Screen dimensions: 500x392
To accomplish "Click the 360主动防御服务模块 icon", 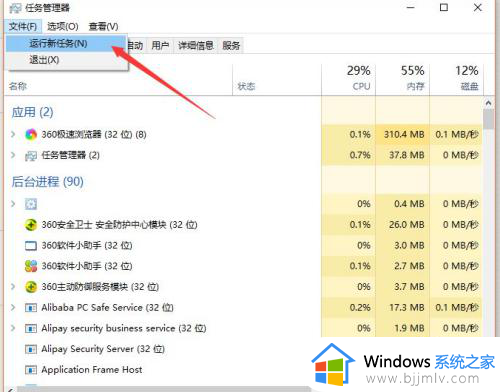I will pos(31,287).
